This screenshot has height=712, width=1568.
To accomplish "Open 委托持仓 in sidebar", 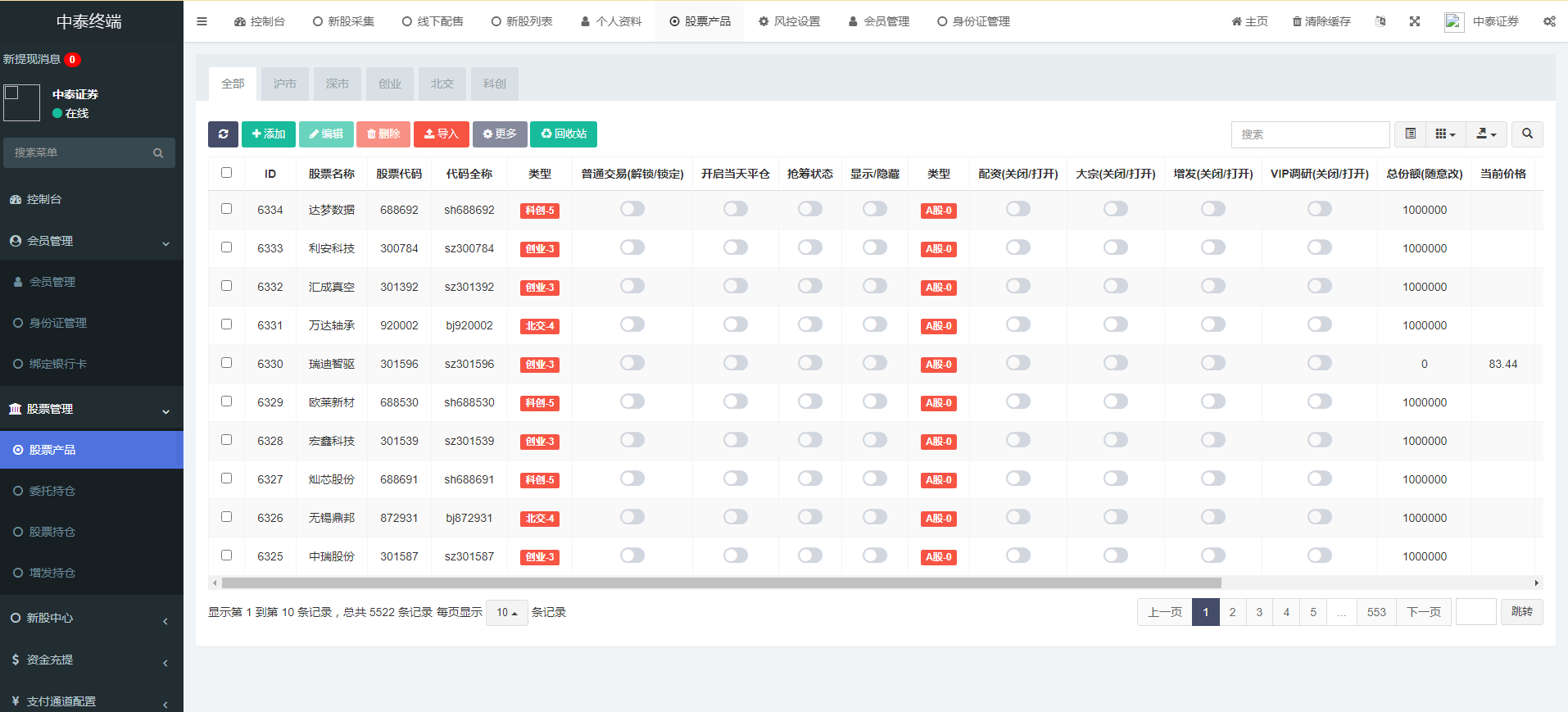I will click(x=92, y=491).
